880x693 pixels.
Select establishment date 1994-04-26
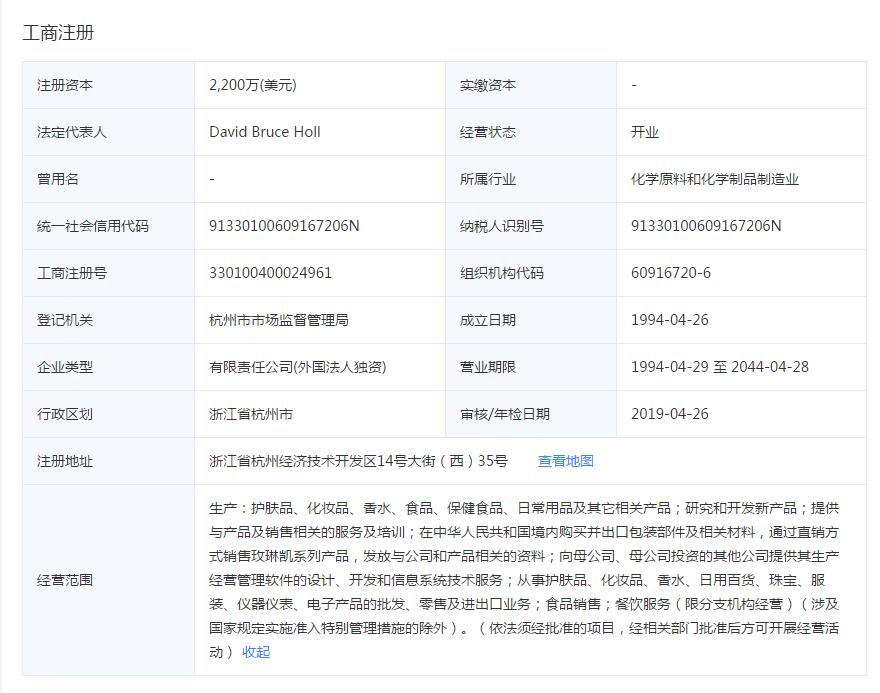[670, 320]
